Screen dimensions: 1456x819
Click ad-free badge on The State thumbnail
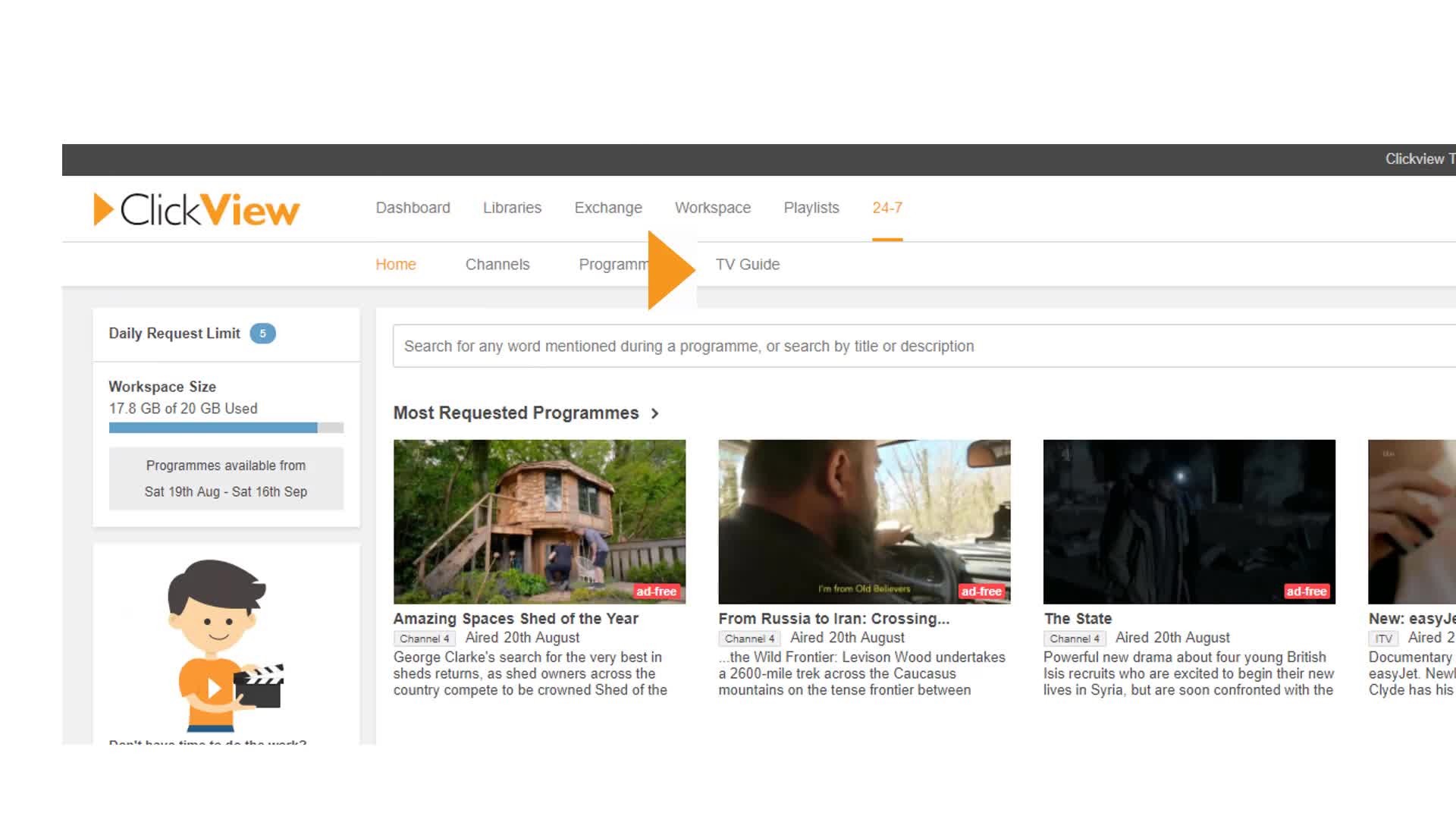point(1306,591)
